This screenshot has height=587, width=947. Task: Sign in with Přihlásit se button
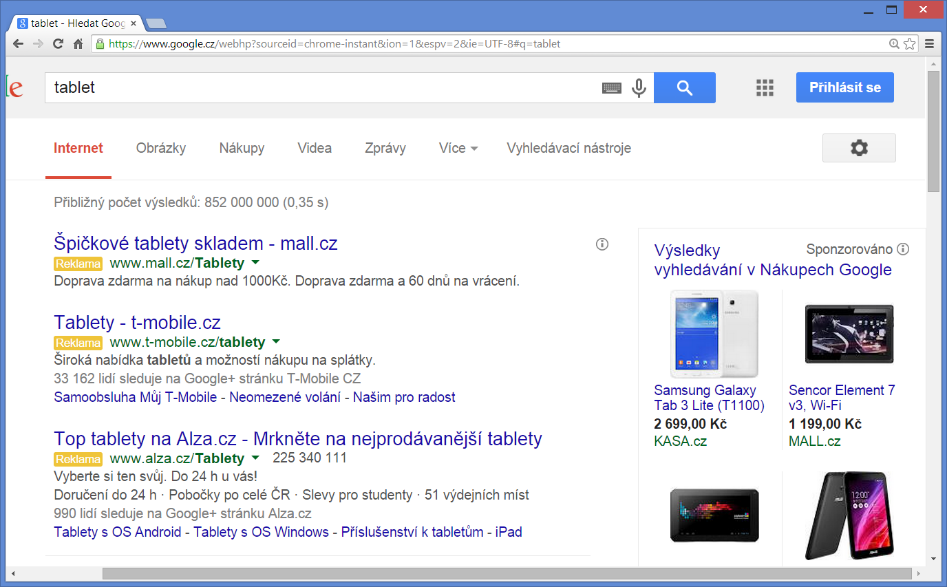(844, 88)
